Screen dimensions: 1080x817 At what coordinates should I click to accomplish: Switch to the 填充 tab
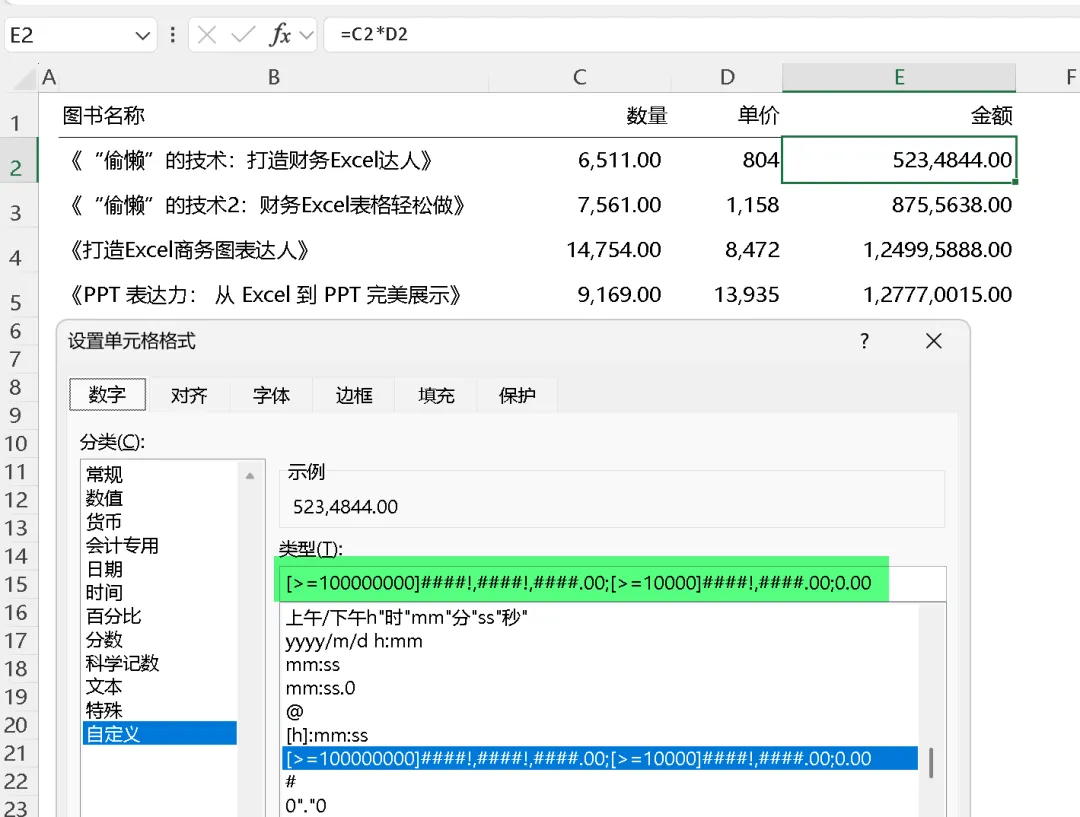436,395
